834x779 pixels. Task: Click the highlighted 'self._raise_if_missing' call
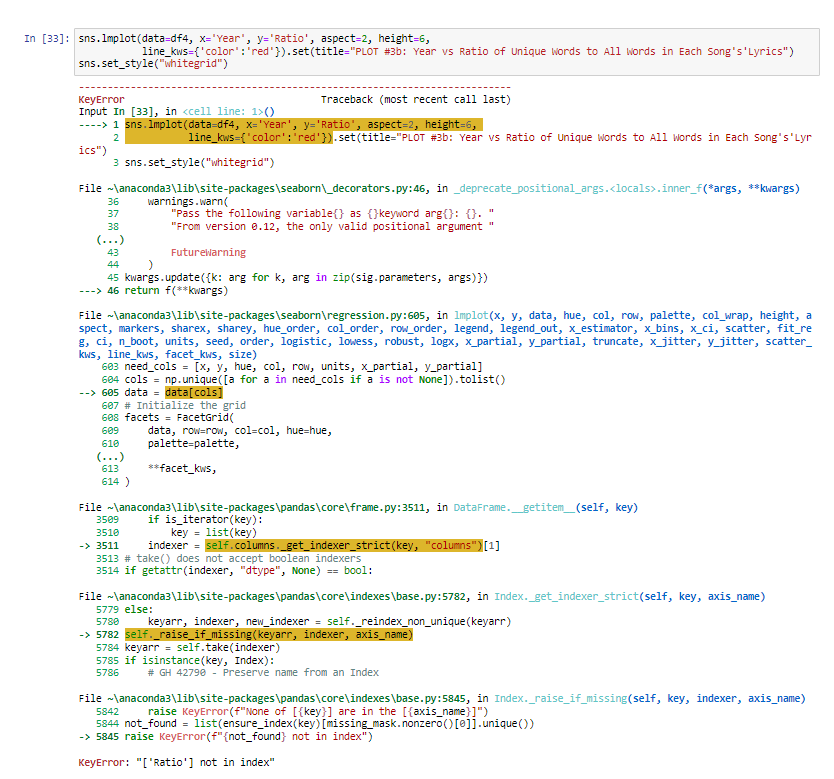269,635
